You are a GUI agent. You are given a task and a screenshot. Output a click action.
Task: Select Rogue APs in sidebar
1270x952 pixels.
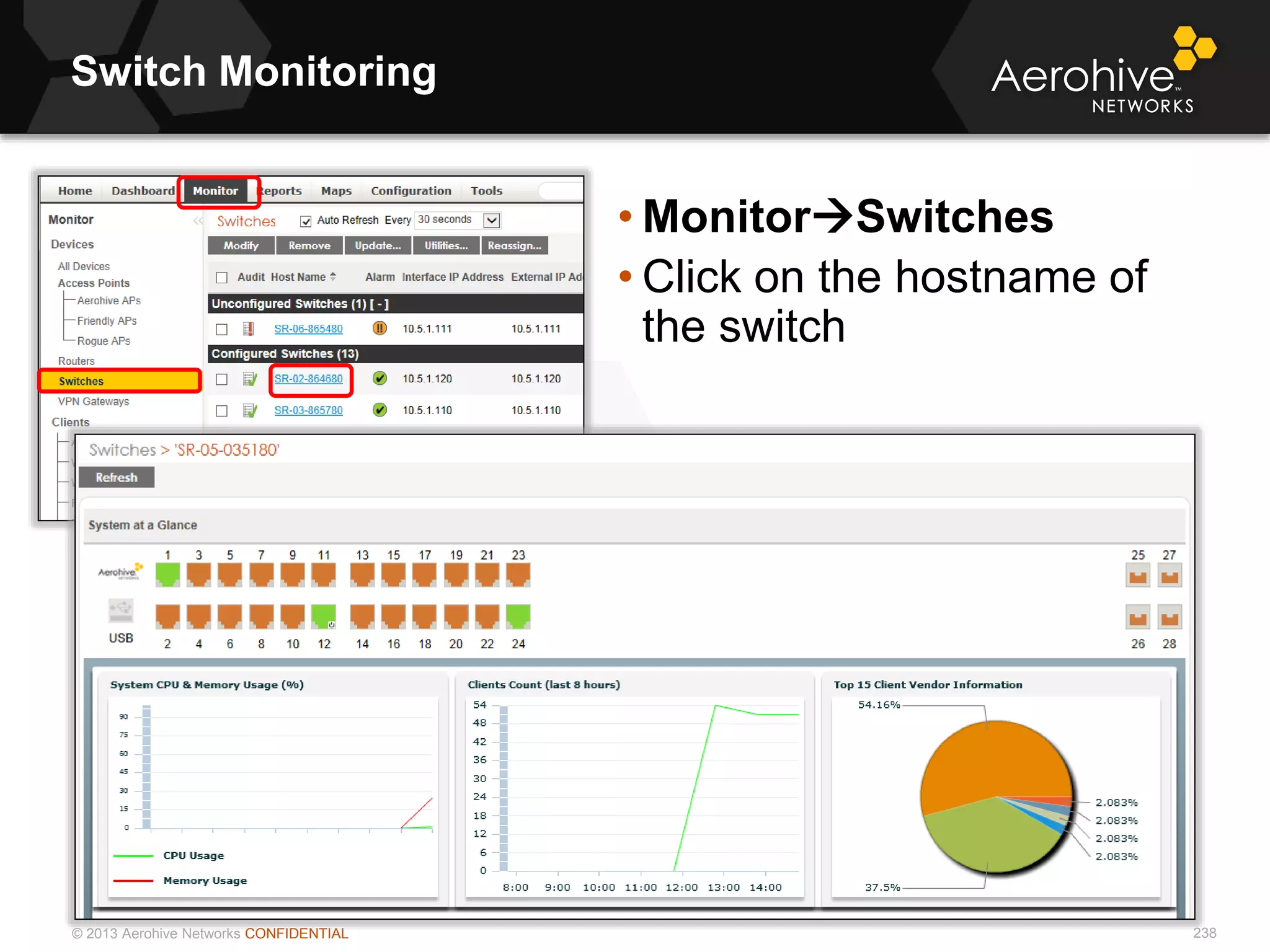[104, 342]
